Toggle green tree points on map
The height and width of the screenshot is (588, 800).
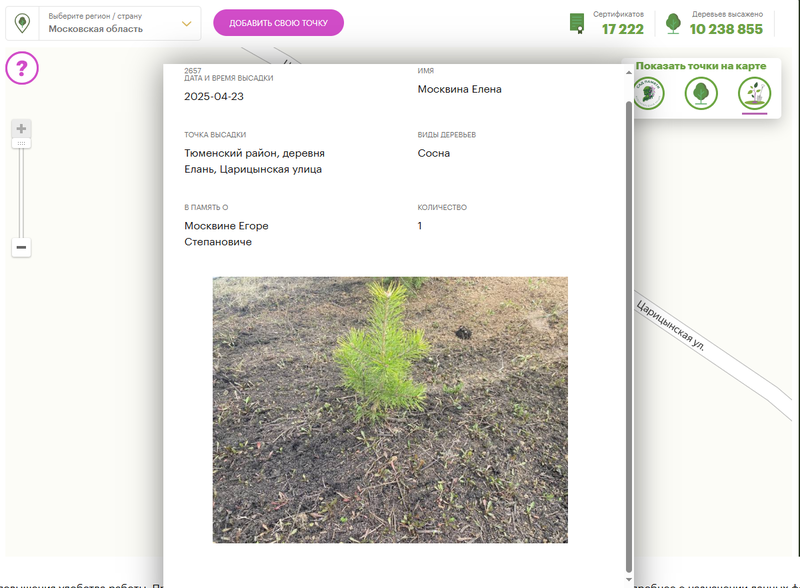[x=701, y=94]
